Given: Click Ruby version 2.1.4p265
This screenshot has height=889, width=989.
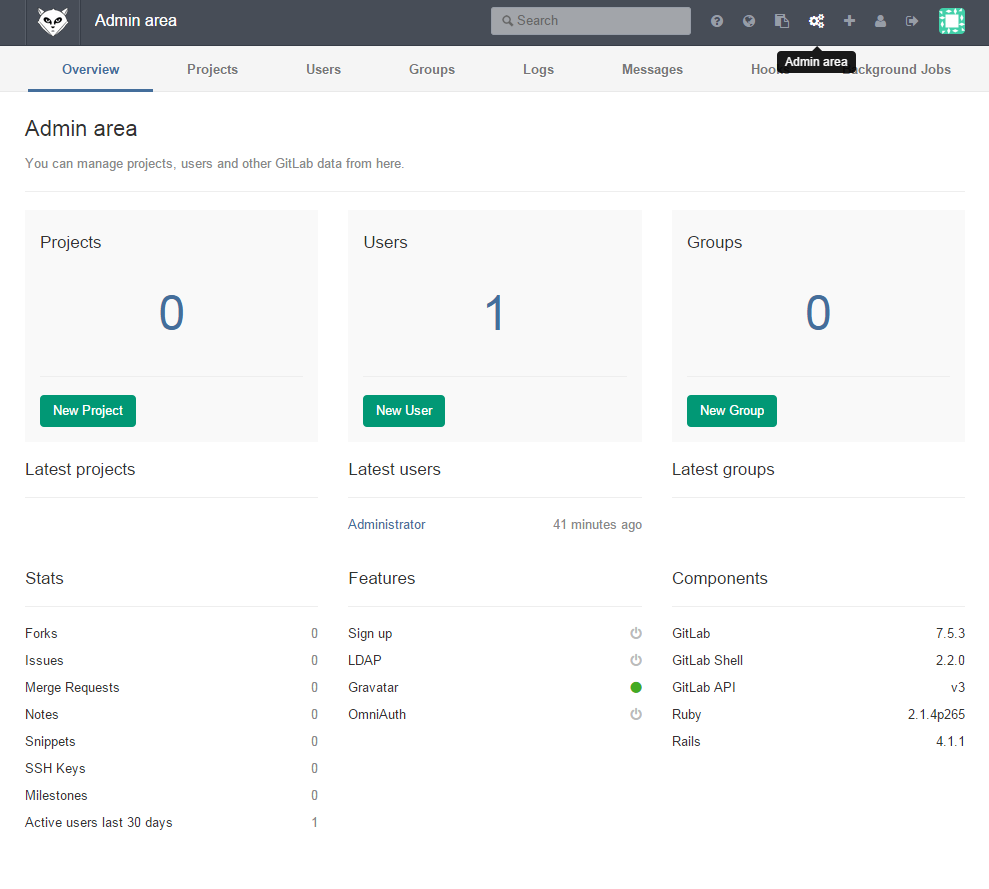Looking at the screenshot, I should coord(936,714).
